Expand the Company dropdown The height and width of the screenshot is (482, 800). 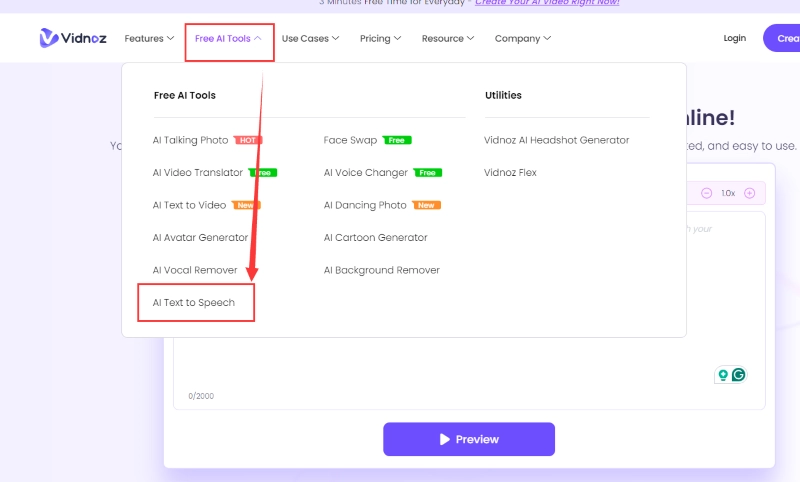tap(523, 38)
